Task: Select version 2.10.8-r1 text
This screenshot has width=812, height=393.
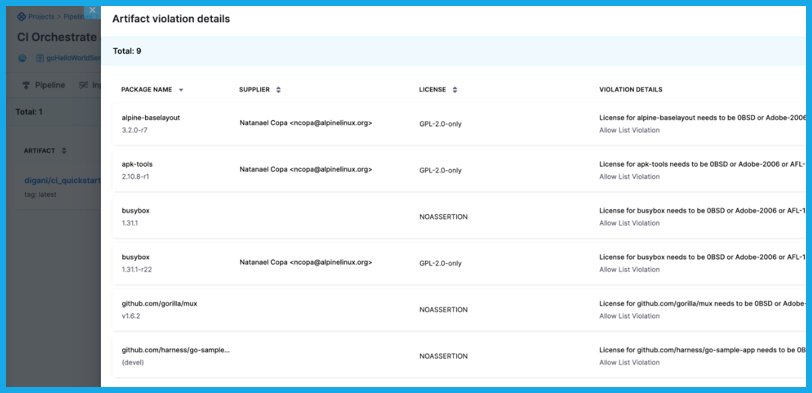Action: pyautogui.click(x=136, y=177)
